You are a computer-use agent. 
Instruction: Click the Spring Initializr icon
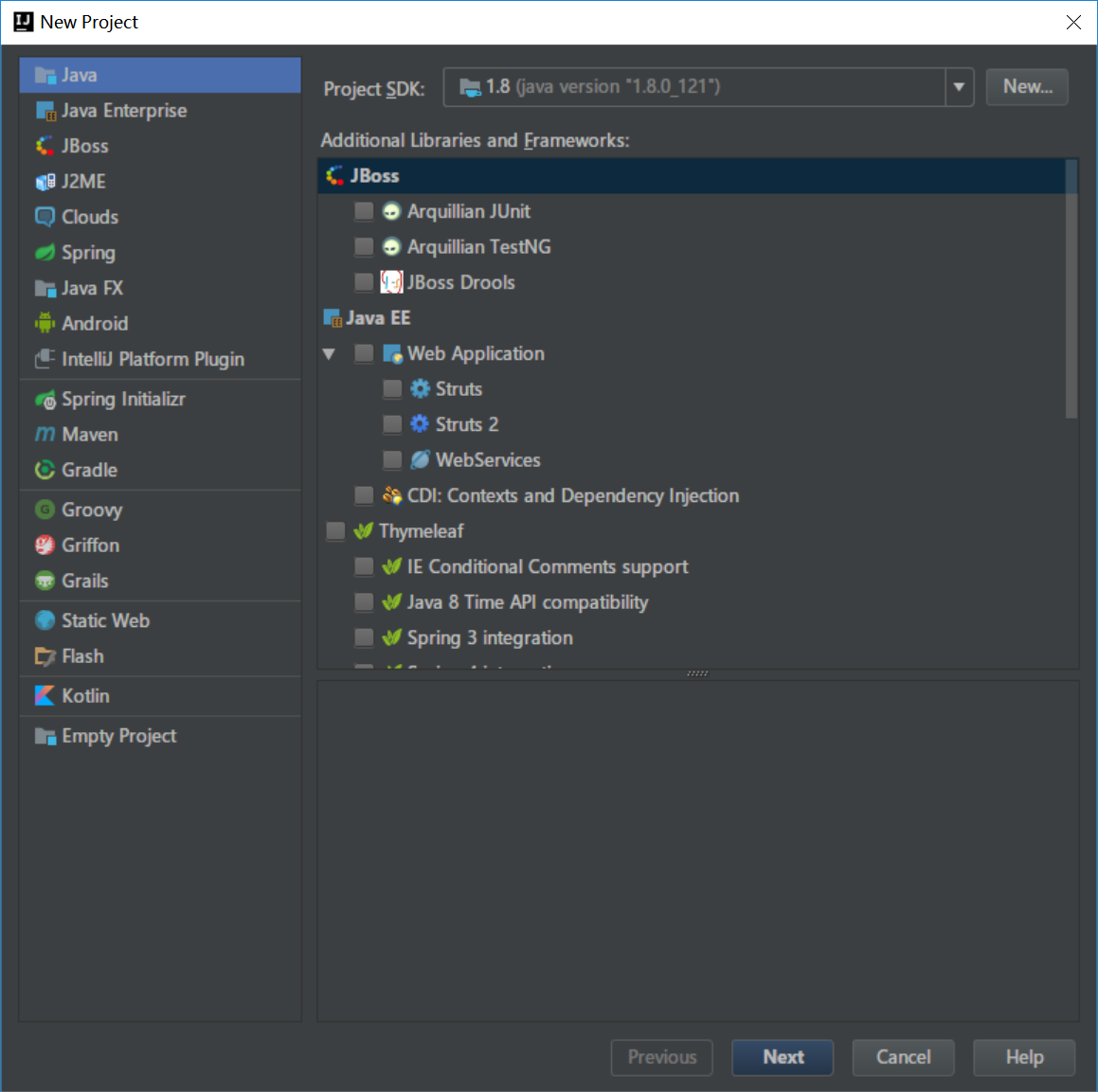tap(45, 399)
